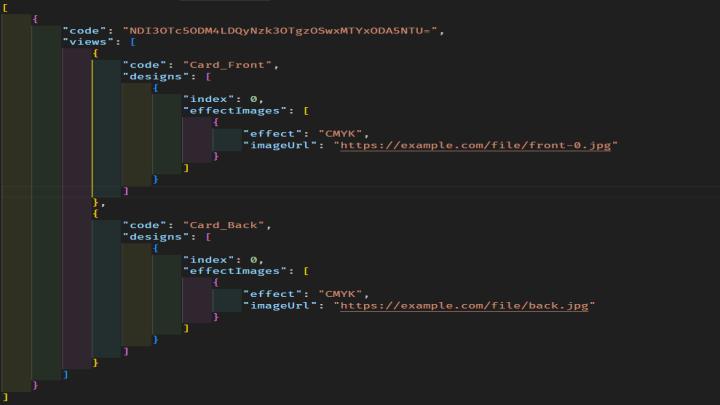Click the "index" key in the Card_Back block
720x405 pixels.
(x=209, y=259)
